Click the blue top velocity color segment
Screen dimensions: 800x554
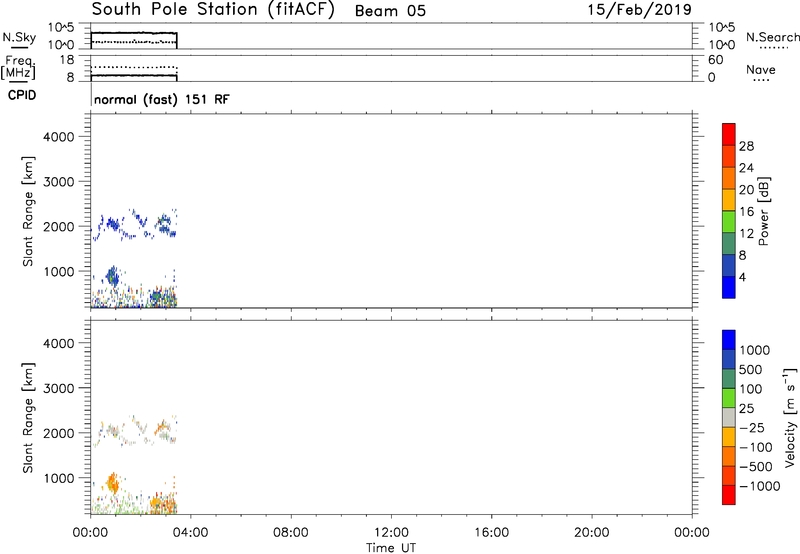point(729,340)
